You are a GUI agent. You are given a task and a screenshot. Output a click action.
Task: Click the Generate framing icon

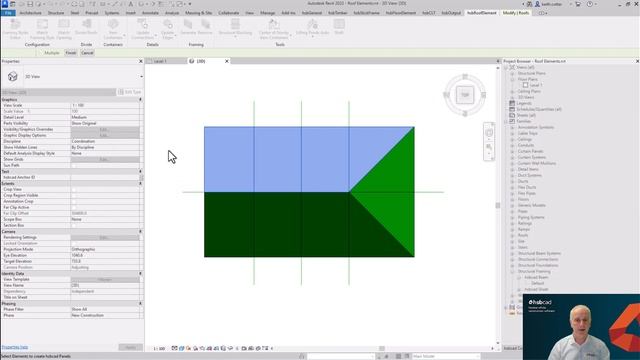(x=188, y=24)
